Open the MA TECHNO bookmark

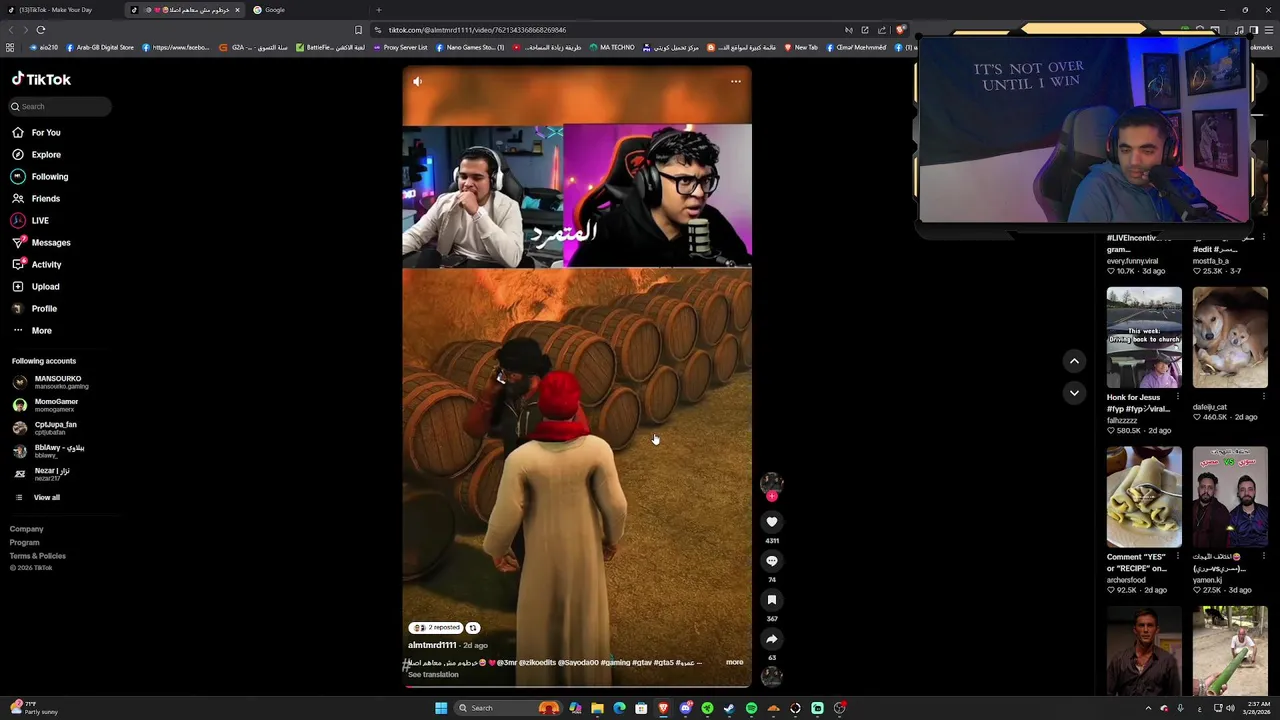(x=612, y=47)
